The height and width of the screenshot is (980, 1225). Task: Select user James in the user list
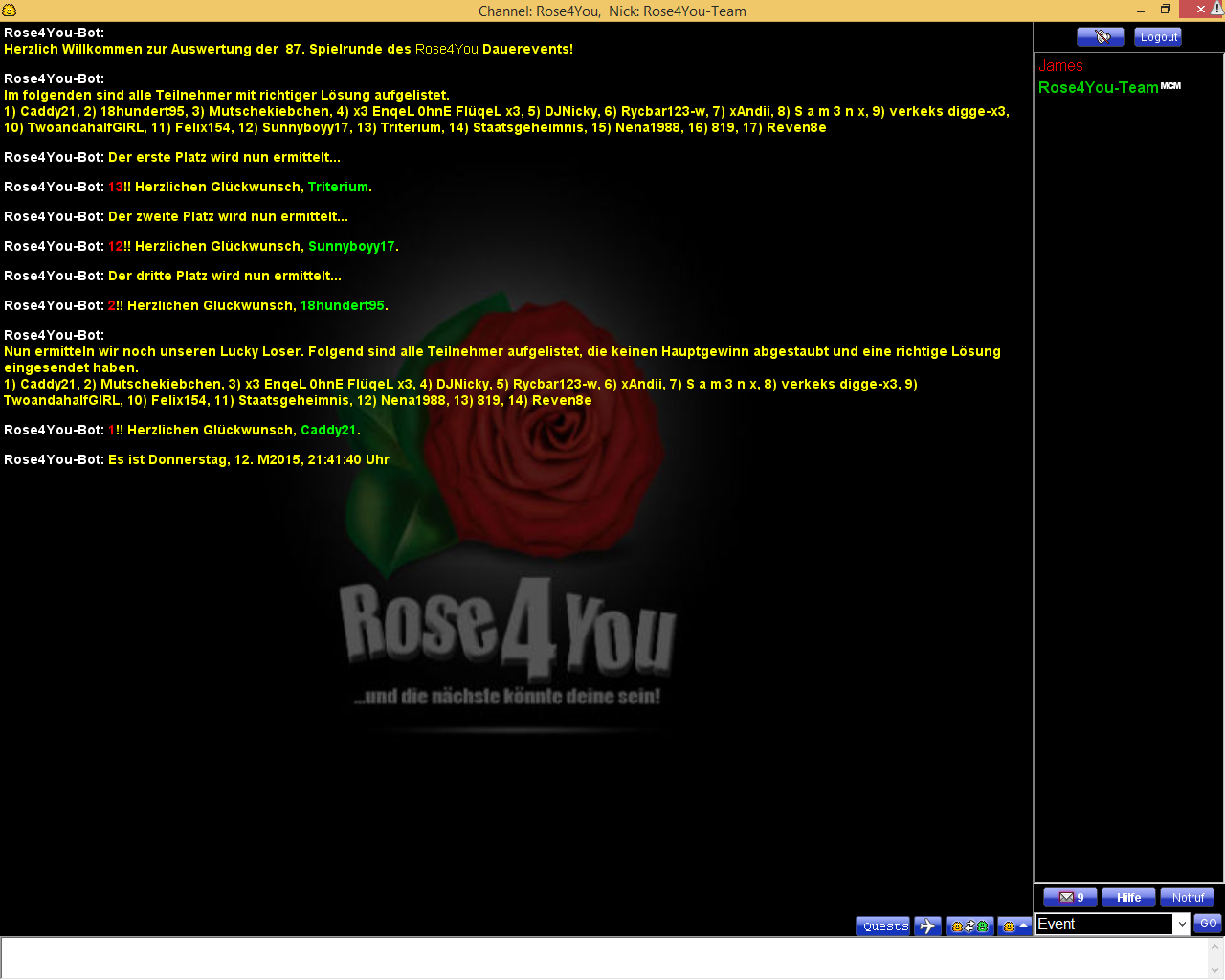(x=1060, y=66)
